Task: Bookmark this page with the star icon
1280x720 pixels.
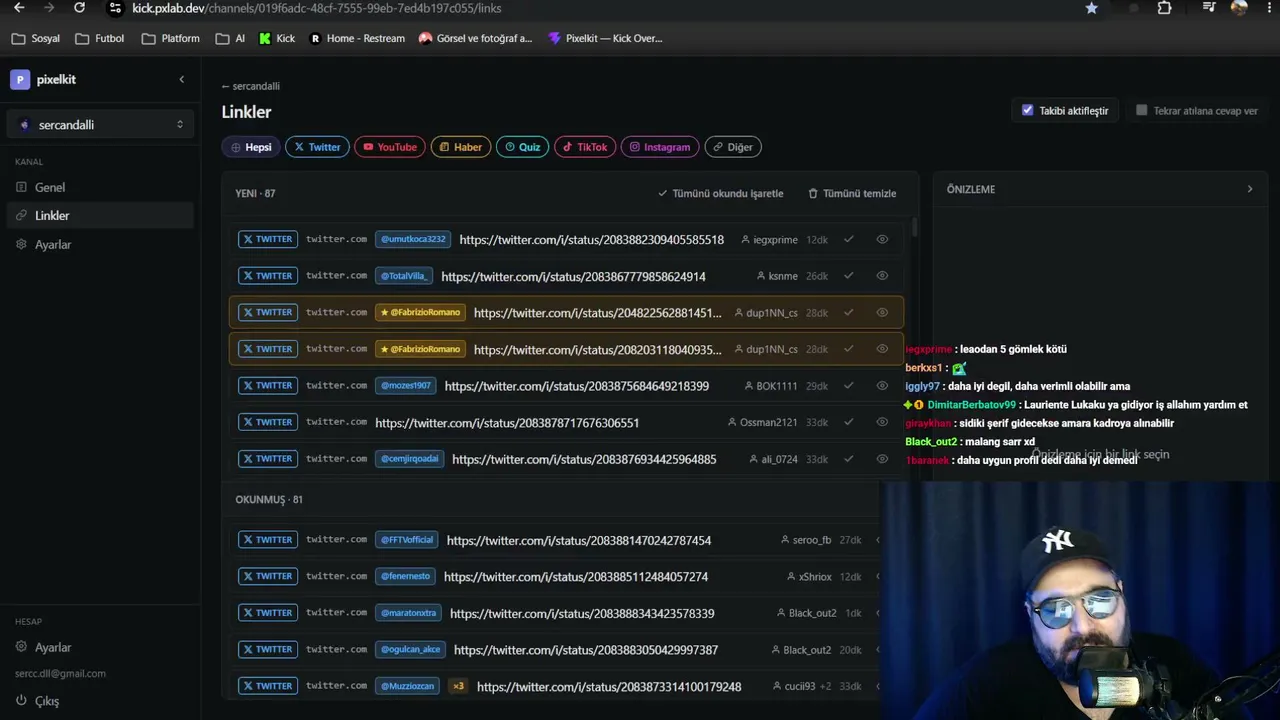Action: pyautogui.click(x=1092, y=8)
